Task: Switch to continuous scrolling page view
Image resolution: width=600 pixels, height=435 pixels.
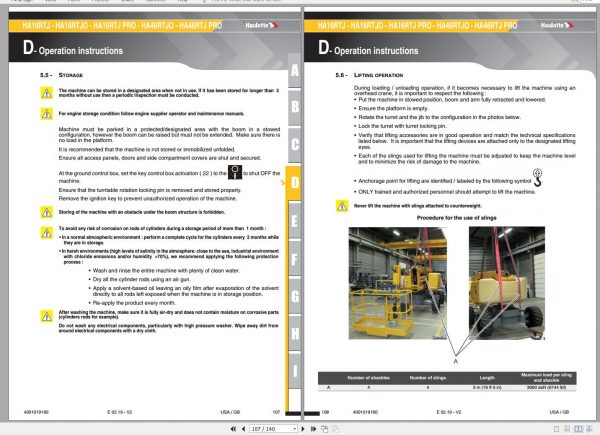Action: [567, 429]
